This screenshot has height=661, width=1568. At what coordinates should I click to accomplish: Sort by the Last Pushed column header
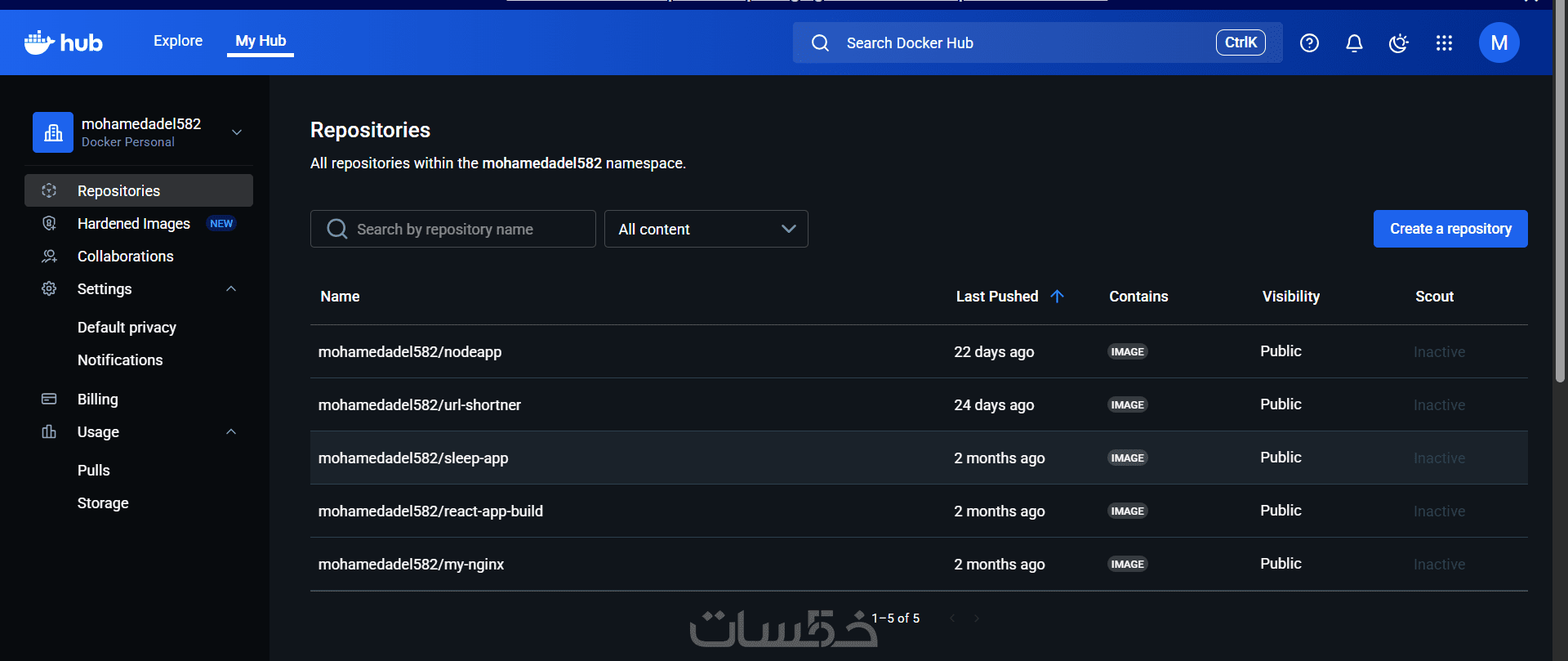997,297
